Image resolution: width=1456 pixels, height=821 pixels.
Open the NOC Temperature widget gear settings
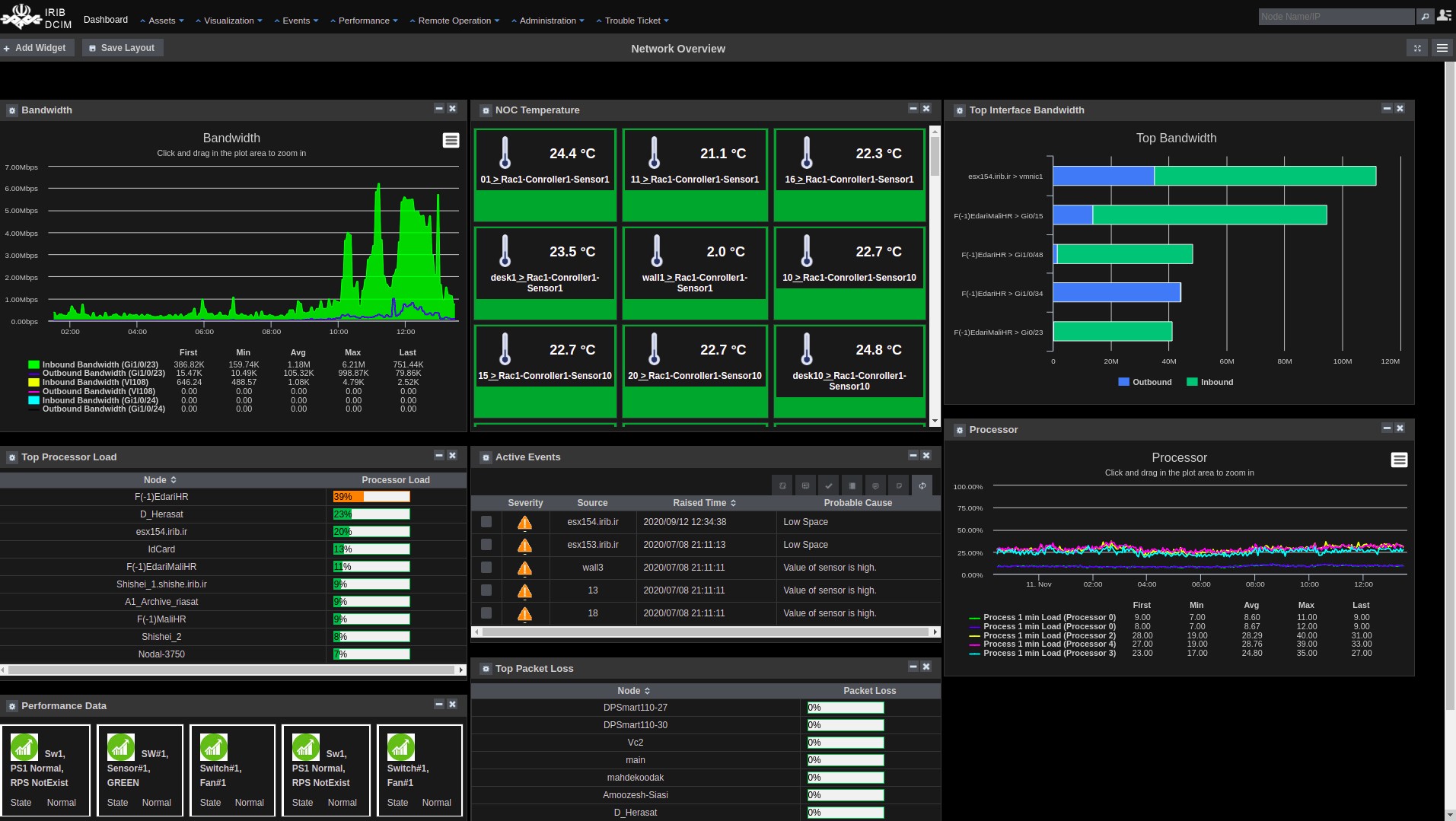point(486,110)
